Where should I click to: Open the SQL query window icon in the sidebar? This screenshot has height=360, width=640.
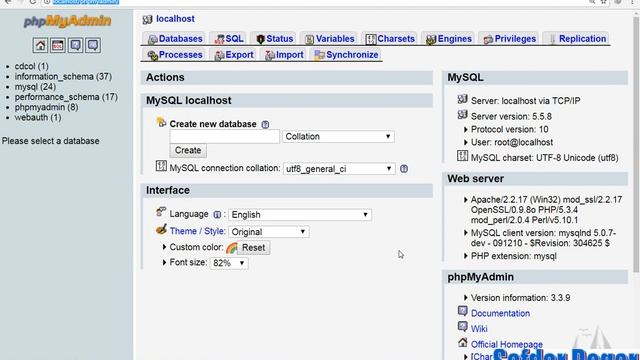pos(58,45)
